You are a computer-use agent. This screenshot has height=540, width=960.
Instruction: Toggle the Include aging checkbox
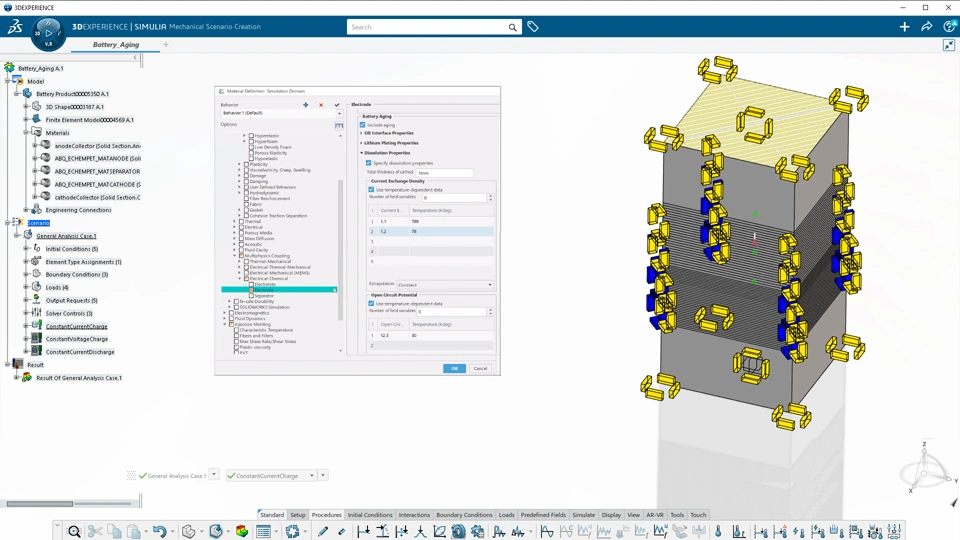tap(362, 125)
